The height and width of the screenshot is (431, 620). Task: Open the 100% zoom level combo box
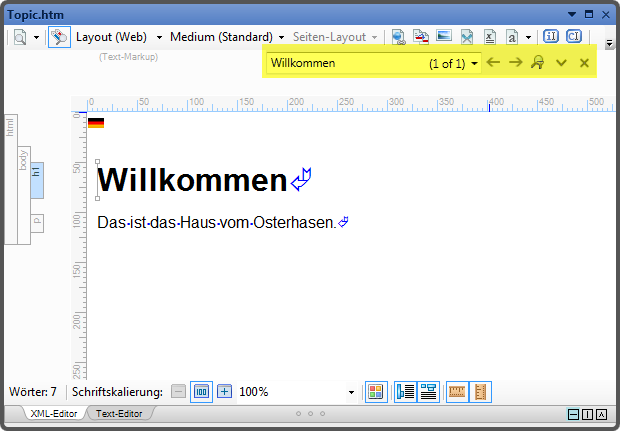[x=350, y=392]
